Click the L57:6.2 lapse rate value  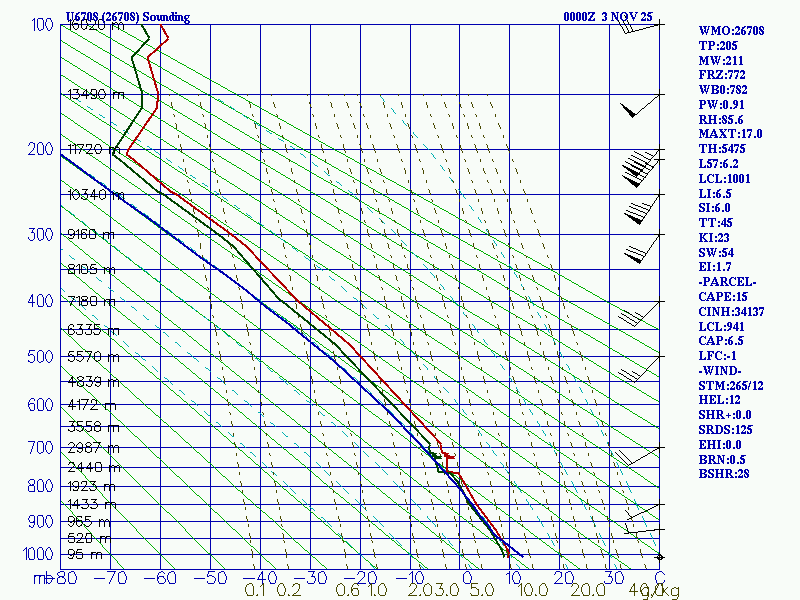(x=718, y=164)
